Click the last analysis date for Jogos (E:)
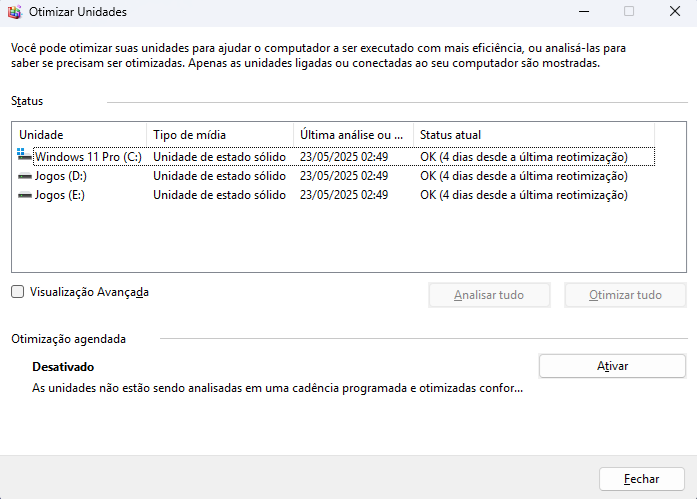Image resolution: width=697 pixels, height=499 pixels. [344, 196]
